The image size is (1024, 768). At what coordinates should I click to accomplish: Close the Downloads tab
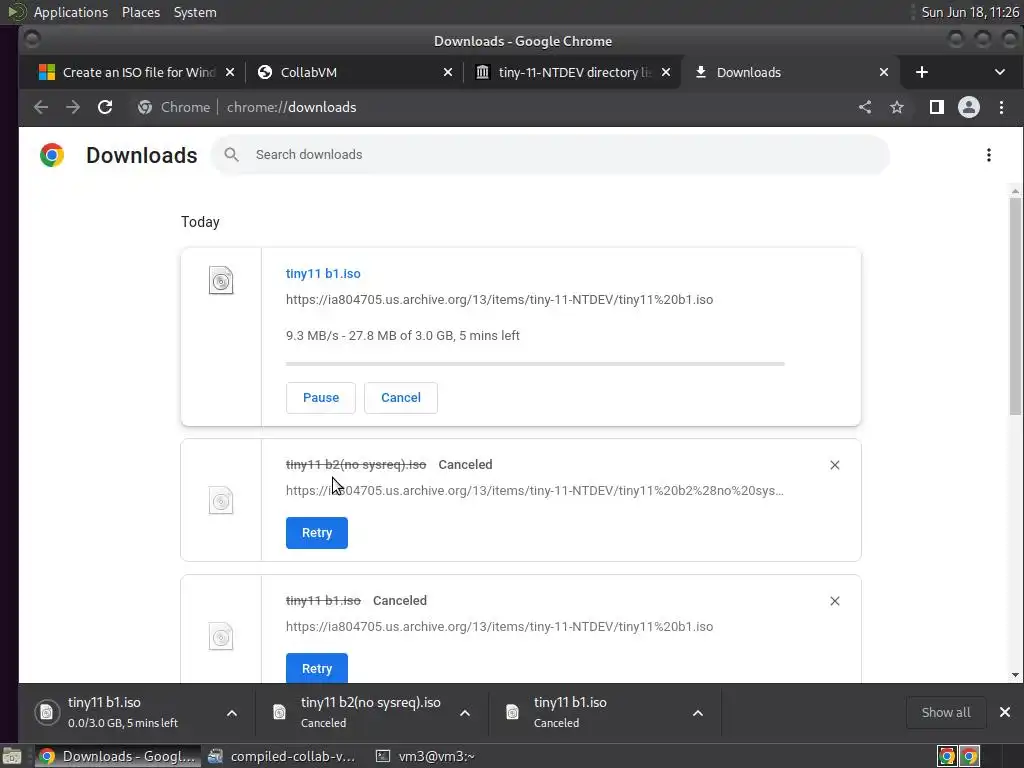pos(884,72)
